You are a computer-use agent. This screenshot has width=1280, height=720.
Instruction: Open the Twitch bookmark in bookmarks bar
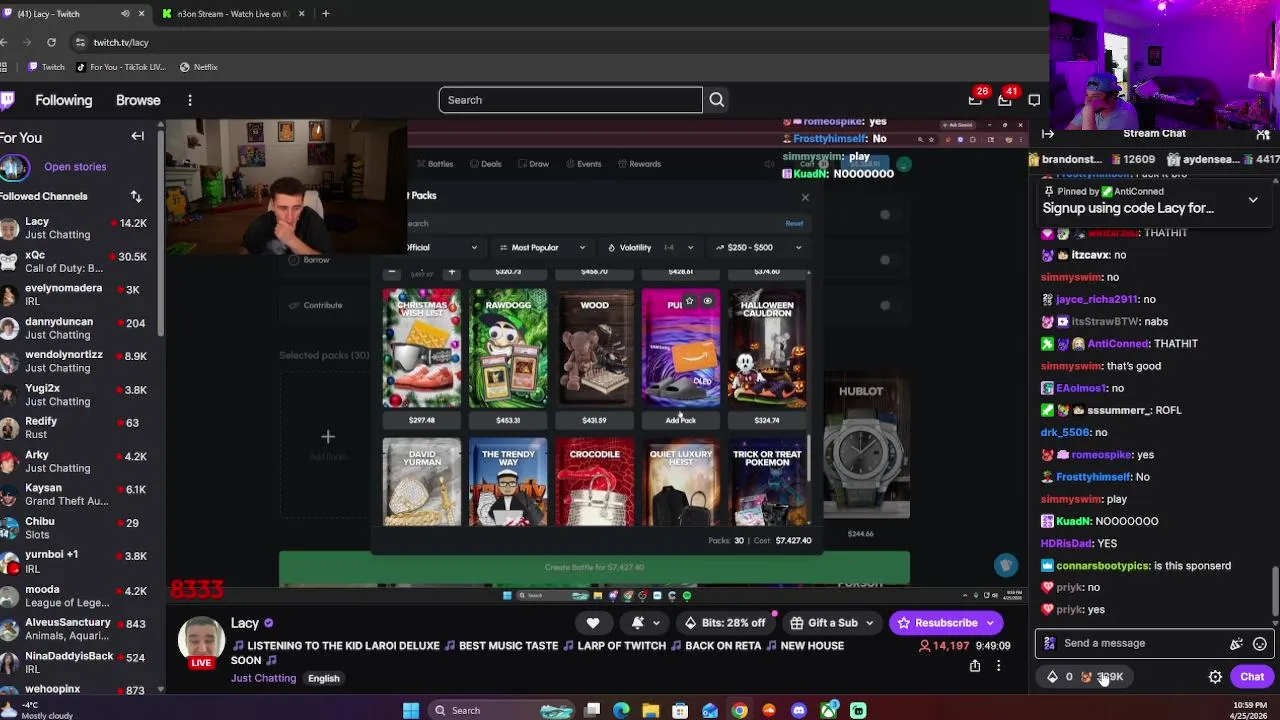[x=46, y=67]
